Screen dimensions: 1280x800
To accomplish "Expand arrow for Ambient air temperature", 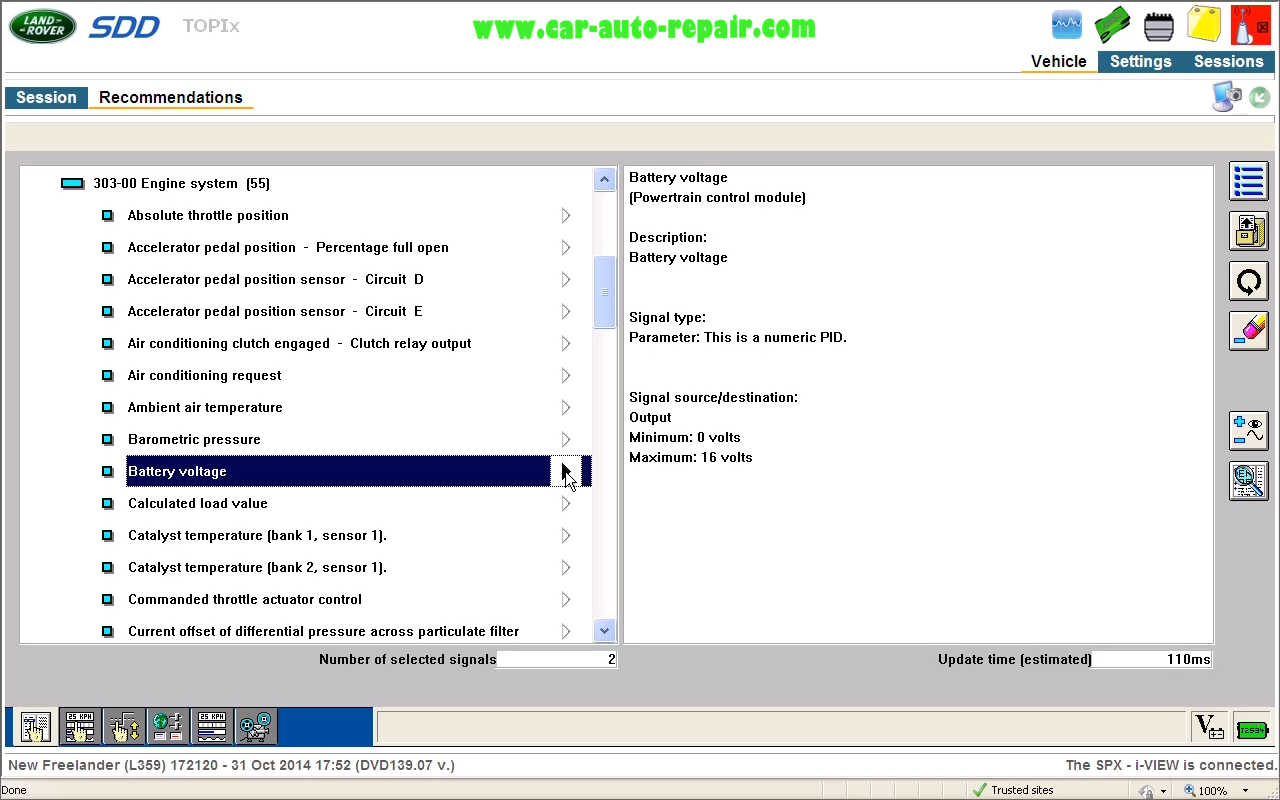I will 565,408.
